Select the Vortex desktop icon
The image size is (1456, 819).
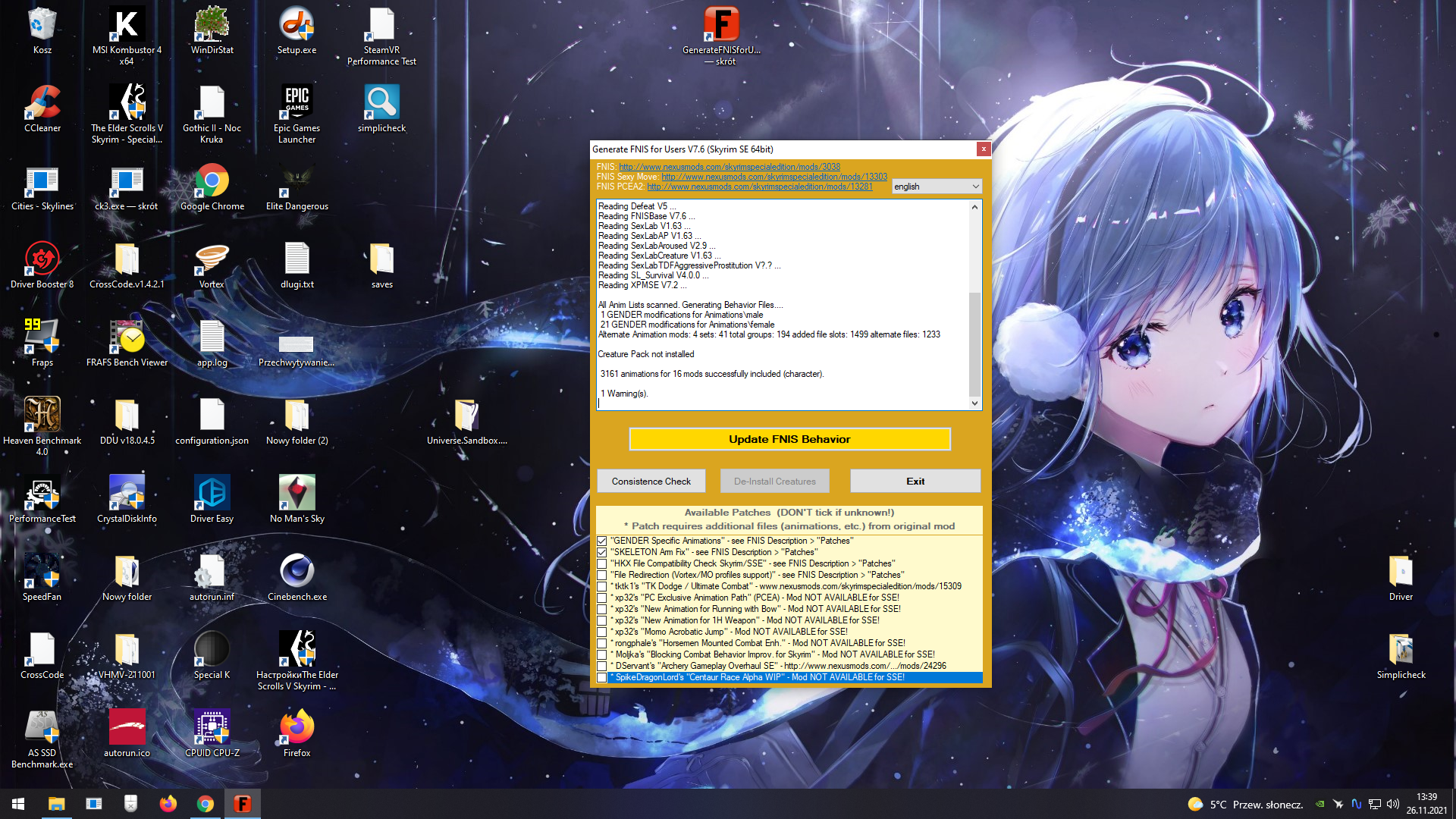pos(212,265)
